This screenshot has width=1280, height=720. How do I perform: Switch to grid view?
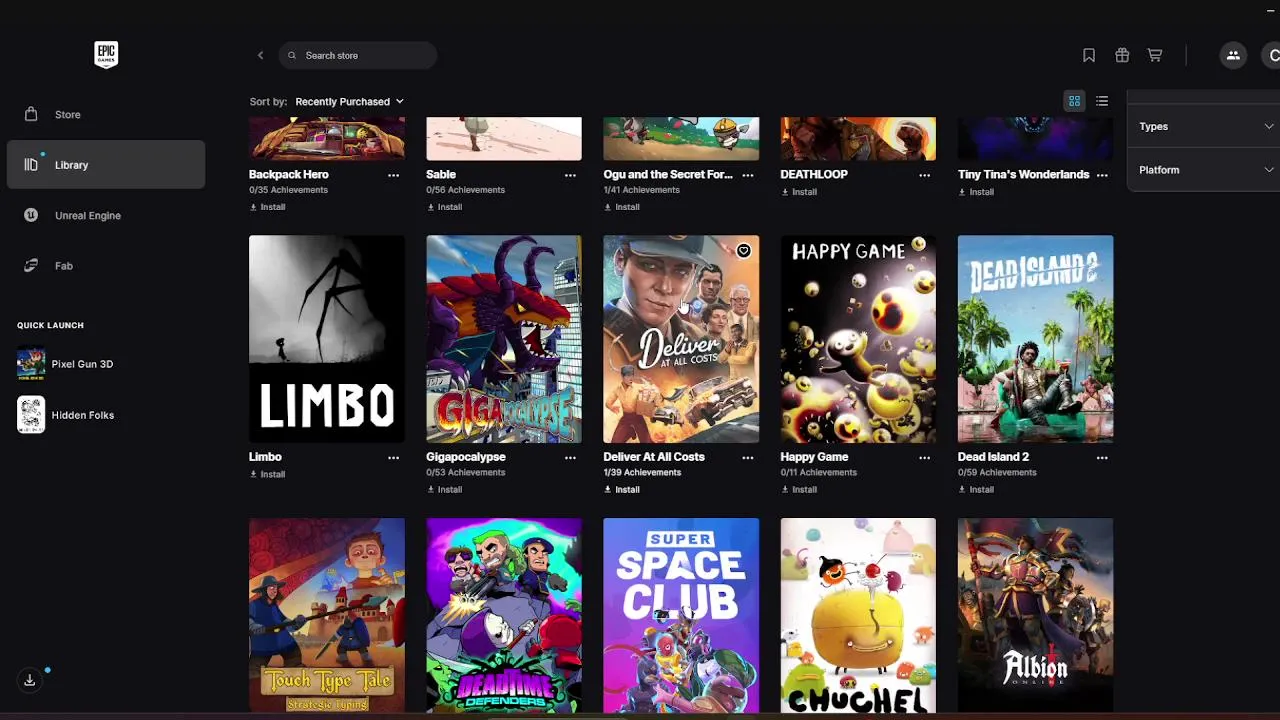click(1074, 101)
